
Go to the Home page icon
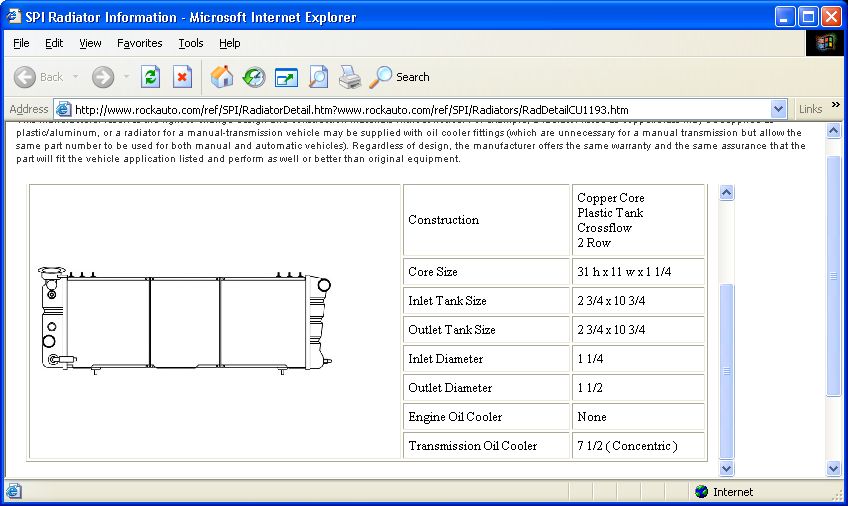pos(222,77)
